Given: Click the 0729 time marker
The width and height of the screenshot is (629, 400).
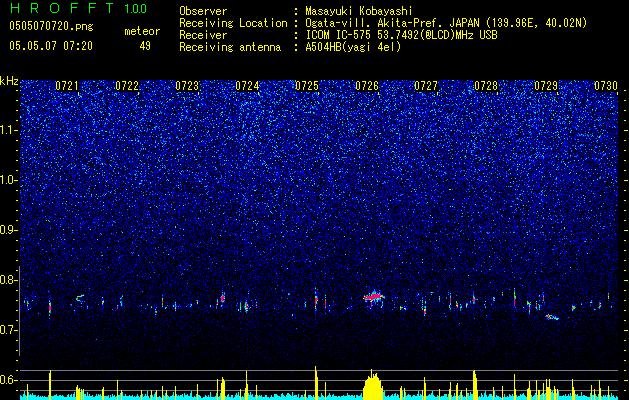Looking at the screenshot, I should tap(546, 86).
